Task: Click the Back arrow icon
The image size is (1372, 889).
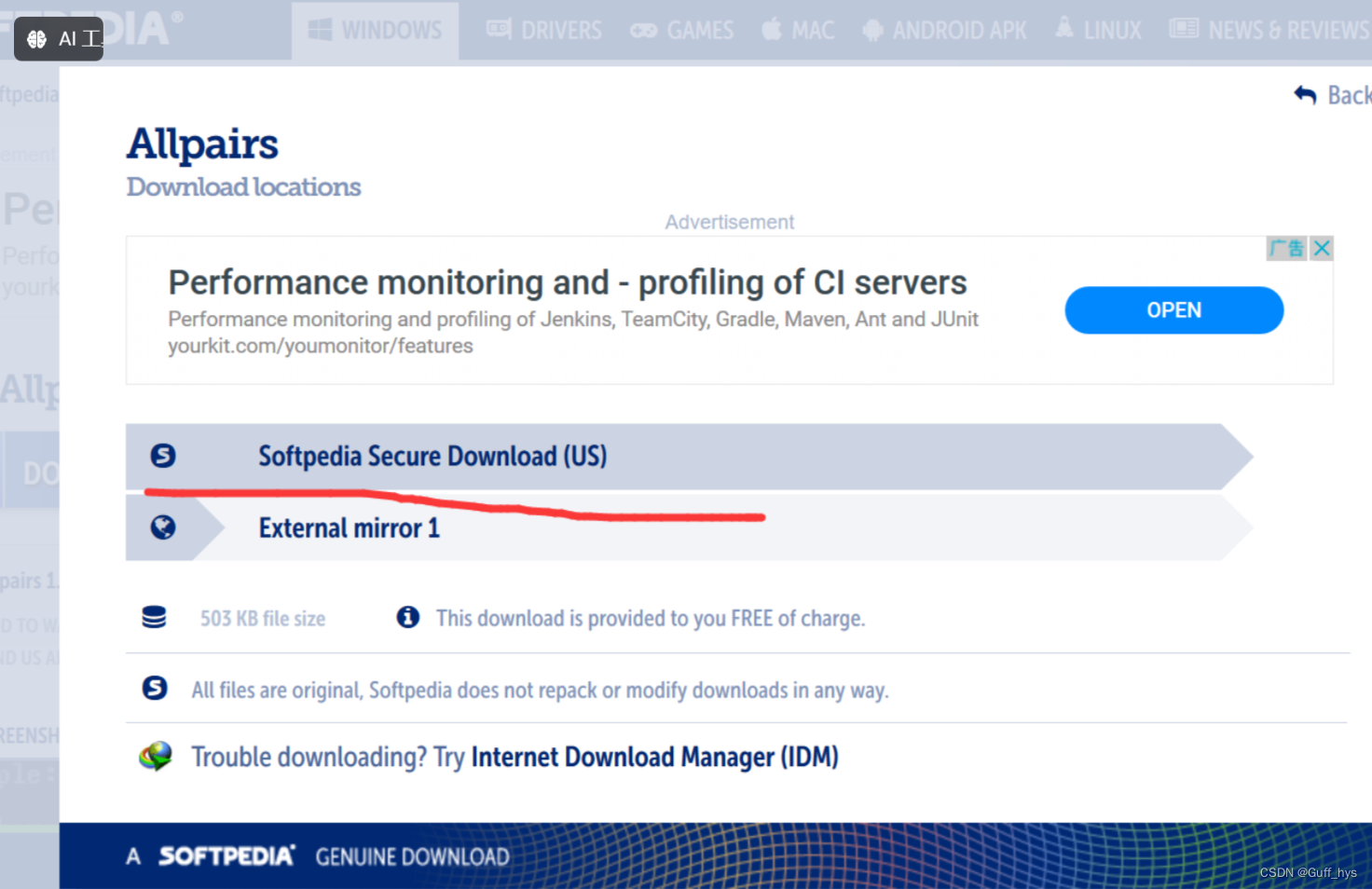Action: 1304,94
